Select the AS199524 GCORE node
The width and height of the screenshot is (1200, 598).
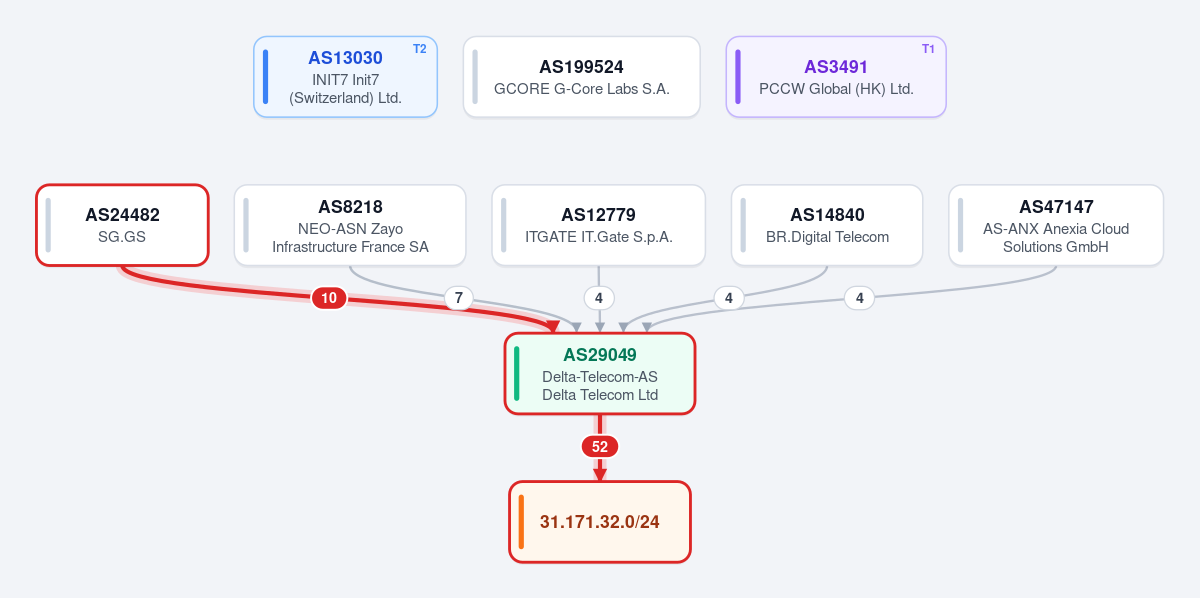[x=581, y=77]
